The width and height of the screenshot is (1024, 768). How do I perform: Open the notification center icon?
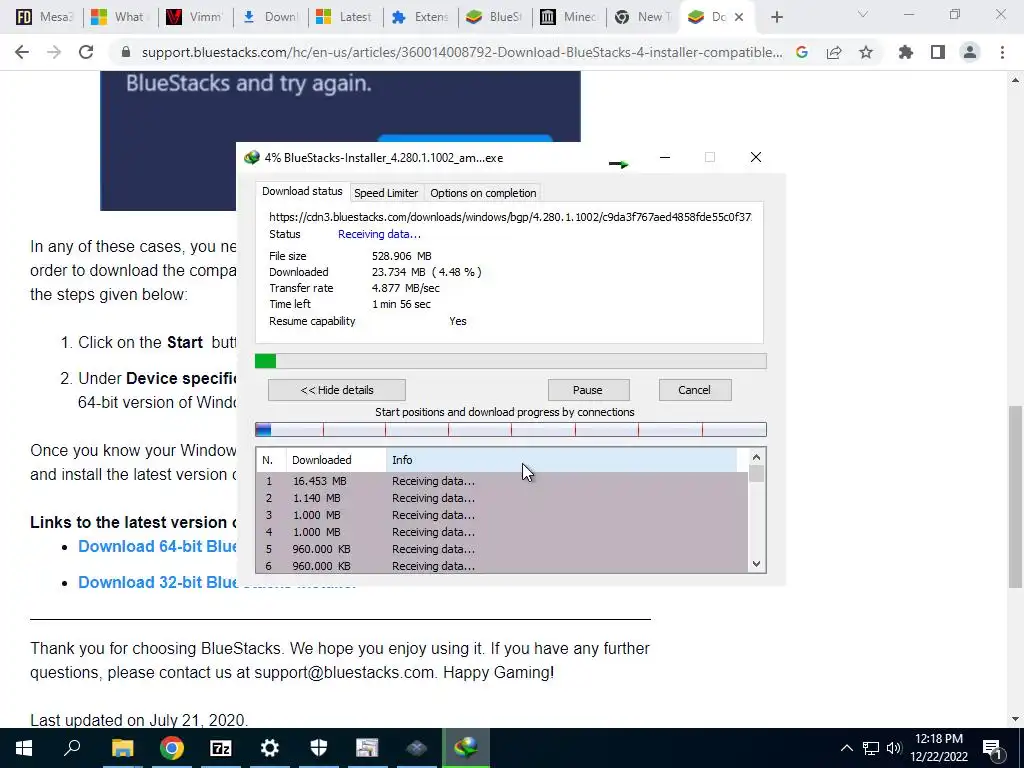click(992, 748)
